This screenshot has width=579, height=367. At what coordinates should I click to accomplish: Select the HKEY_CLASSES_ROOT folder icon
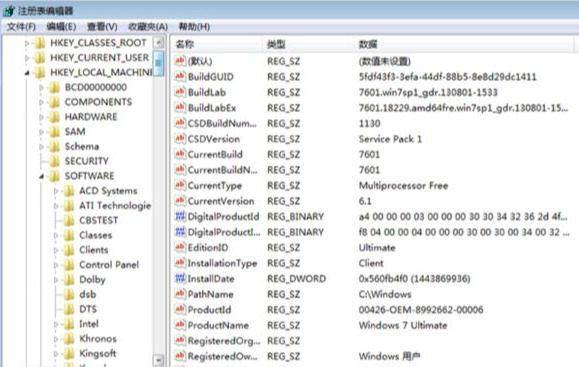[40, 43]
